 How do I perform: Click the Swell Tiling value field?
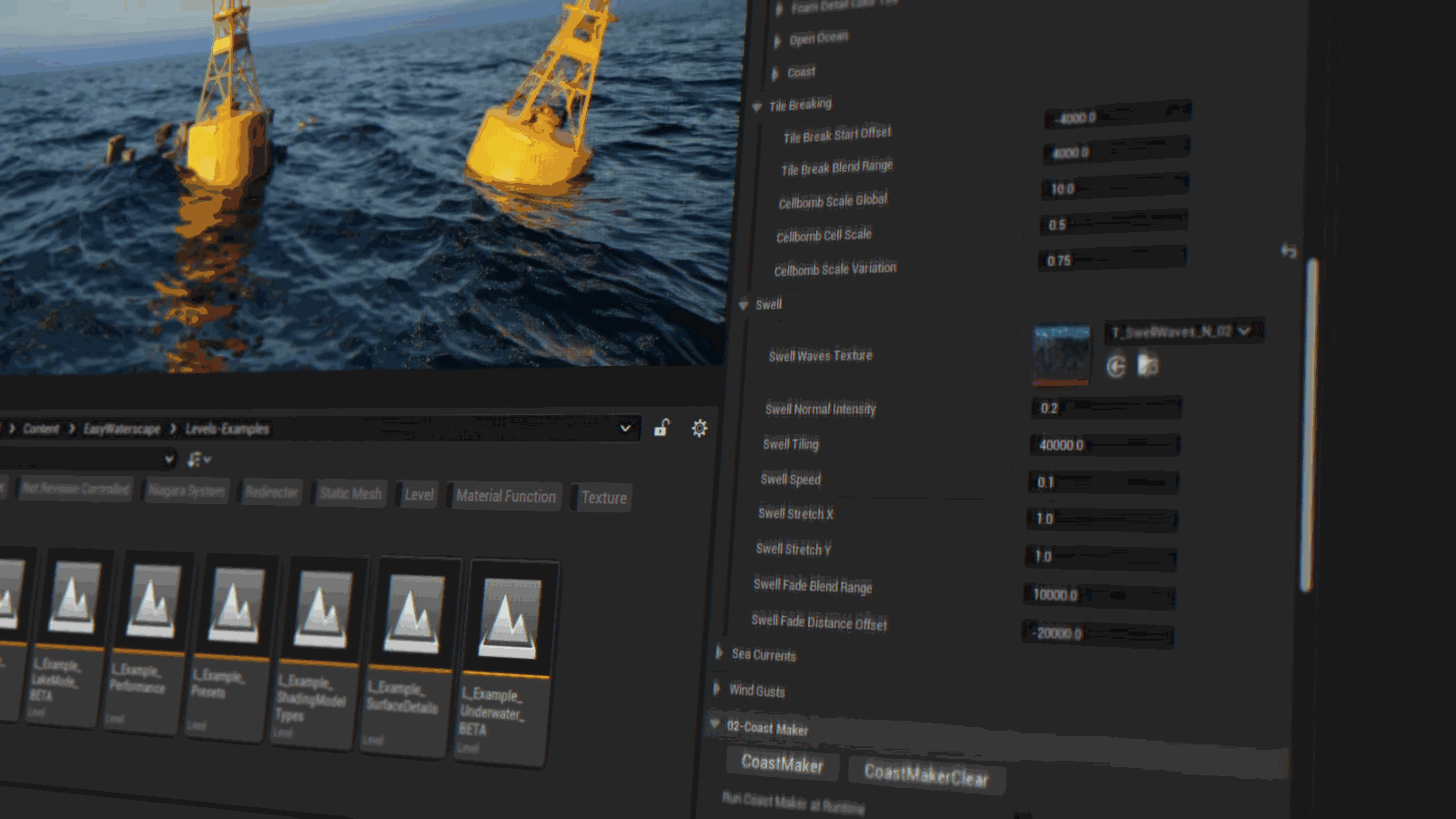pos(1105,444)
